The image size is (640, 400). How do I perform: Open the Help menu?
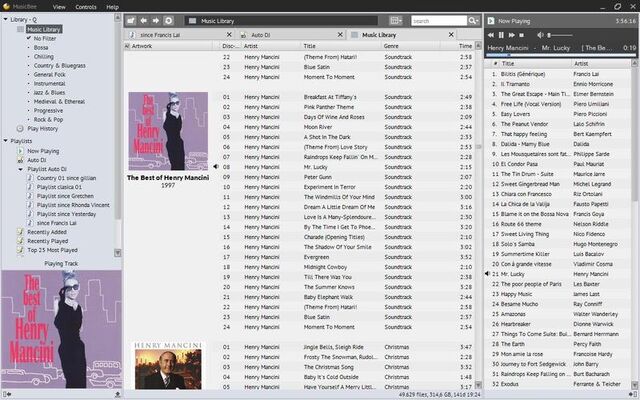112,7
